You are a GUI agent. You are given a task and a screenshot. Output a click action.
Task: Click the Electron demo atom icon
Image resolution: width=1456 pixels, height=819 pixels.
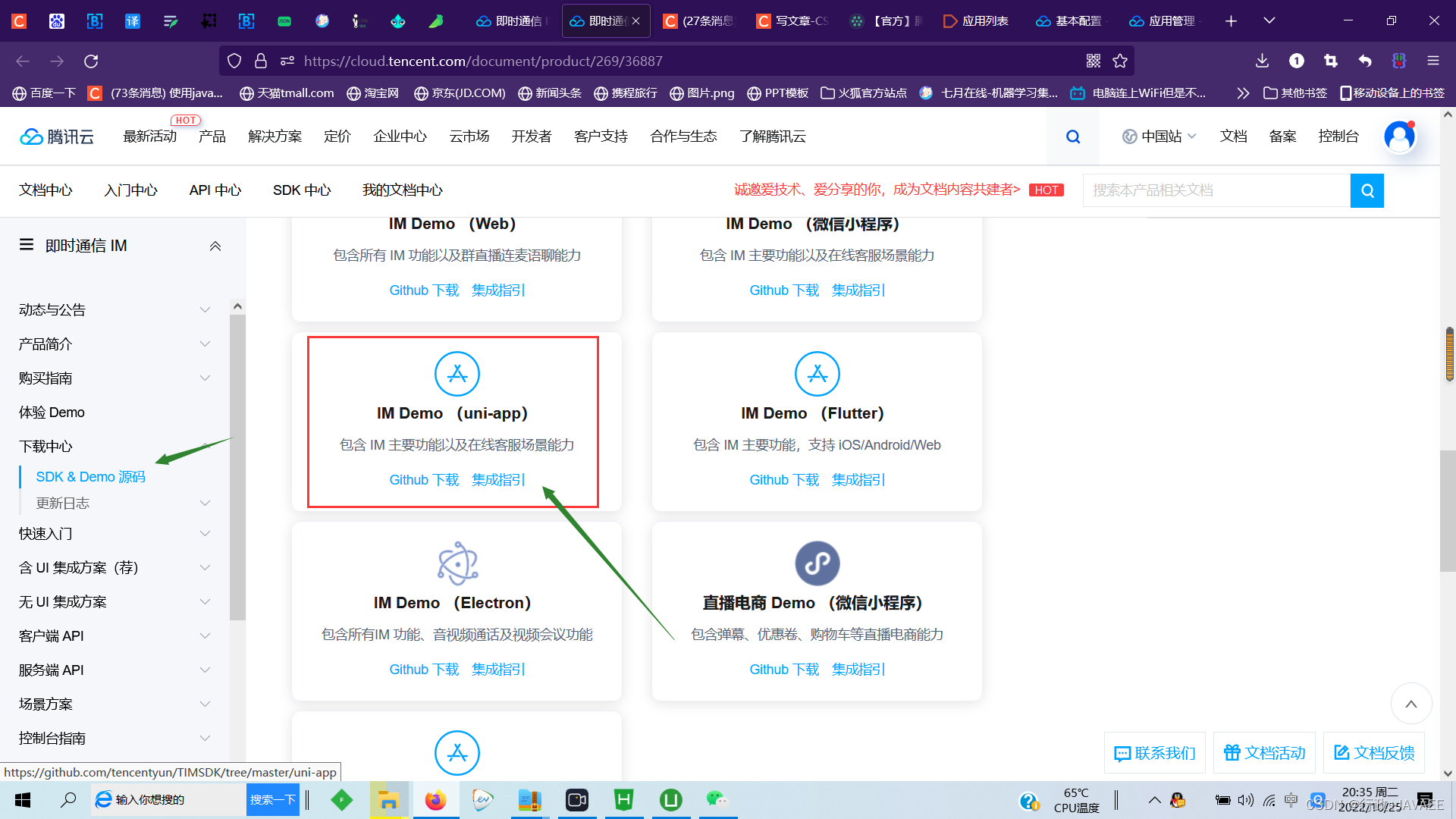click(457, 563)
